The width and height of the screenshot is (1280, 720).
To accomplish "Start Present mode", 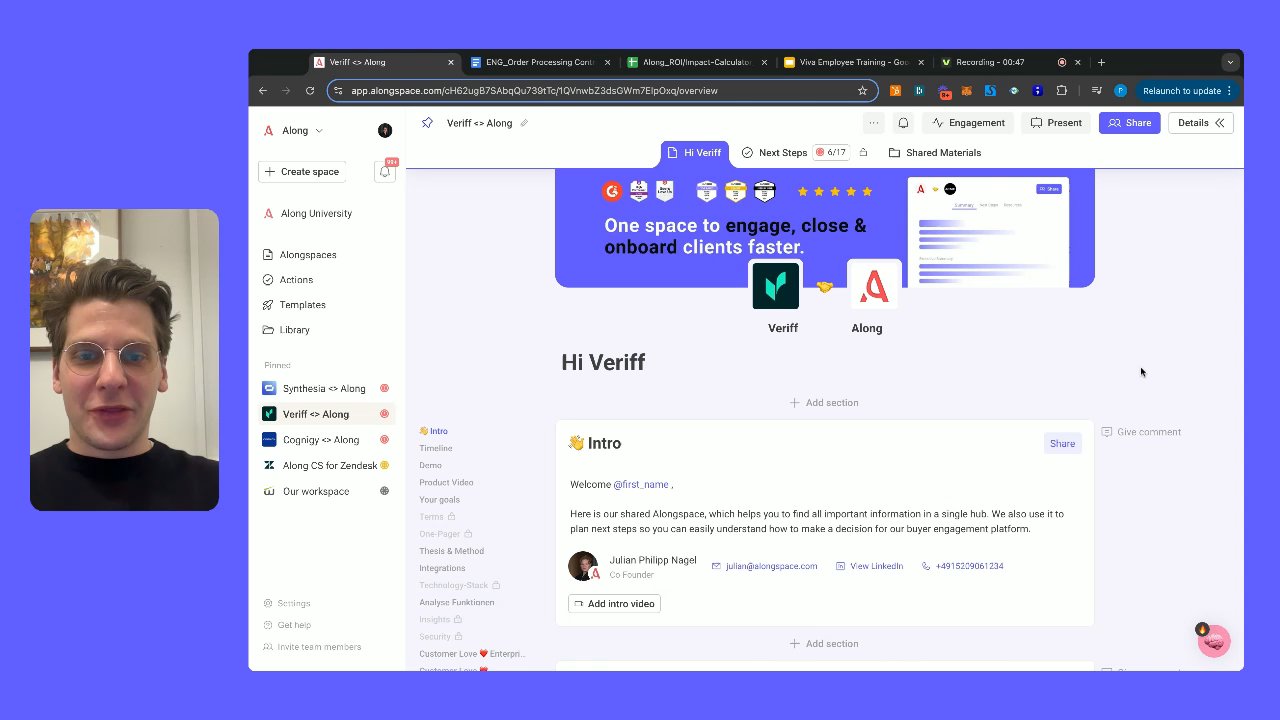I will pos(1056,123).
